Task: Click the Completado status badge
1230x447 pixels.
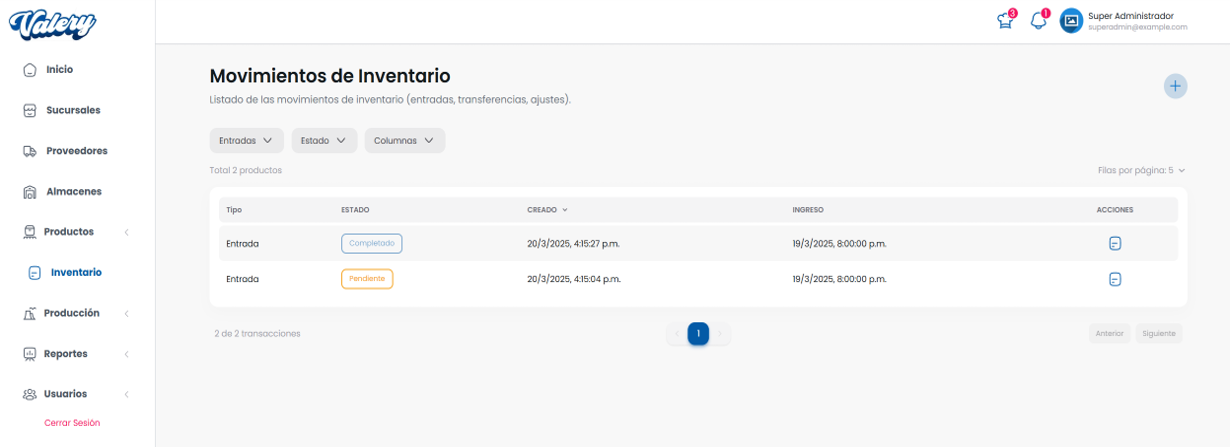Action: (x=372, y=243)
